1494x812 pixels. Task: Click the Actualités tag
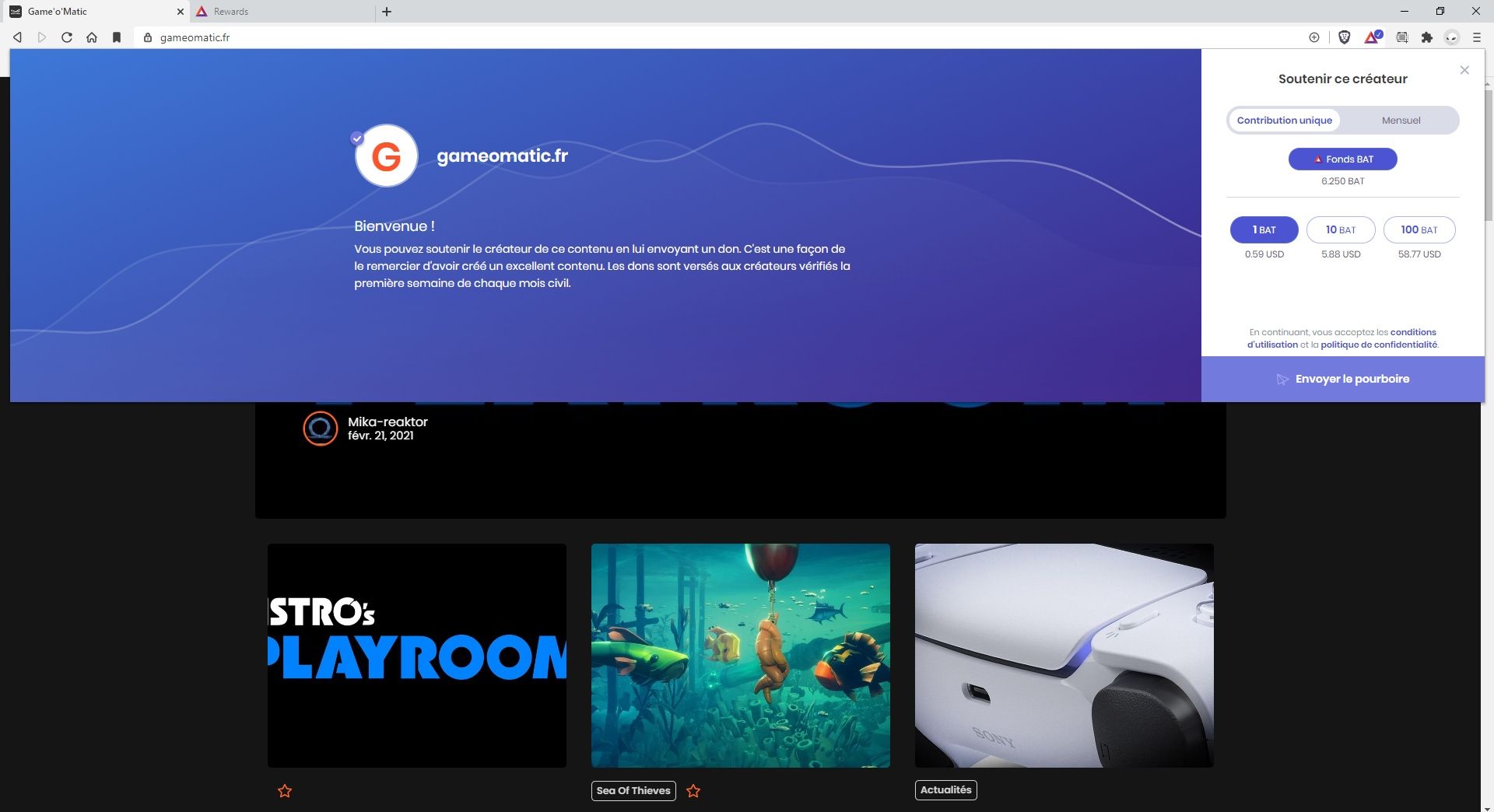pyautogui.click(x=945, y=789)
